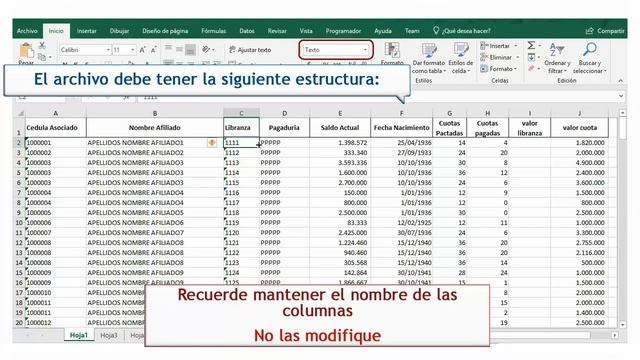The height and width of the screenshot is (360, 640).
Task: Decrease font size with the smaller A icon
Action: click(153, 50)
